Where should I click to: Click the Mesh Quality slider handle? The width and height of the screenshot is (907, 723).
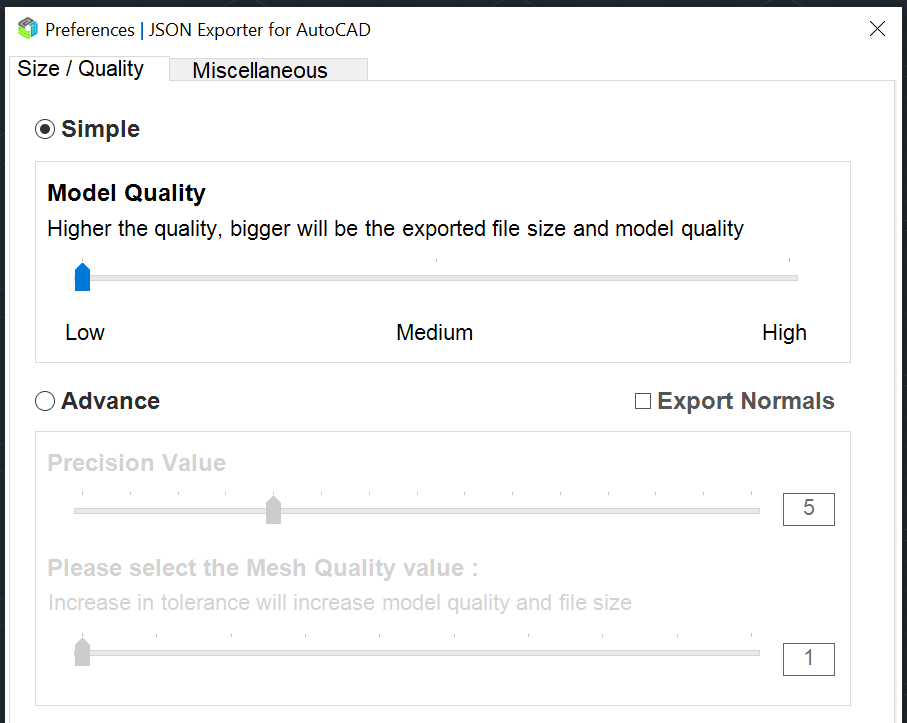pyautogui.click(x=83, y=653)
